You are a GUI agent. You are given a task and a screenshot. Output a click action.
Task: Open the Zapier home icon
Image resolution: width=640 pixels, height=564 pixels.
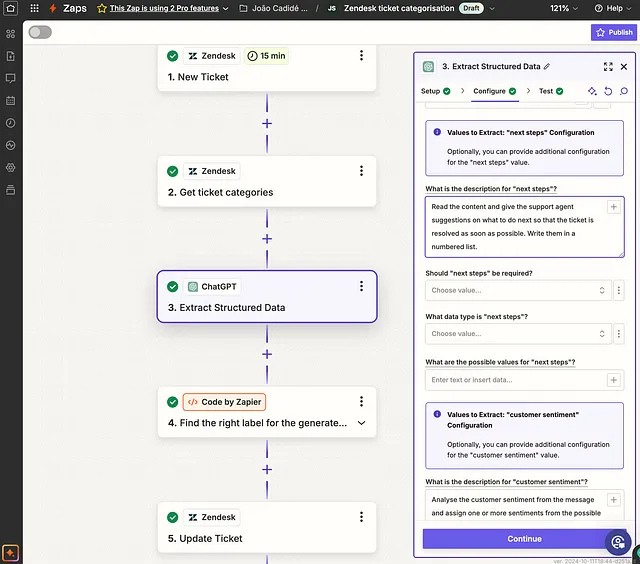click(x=10, y=8)
